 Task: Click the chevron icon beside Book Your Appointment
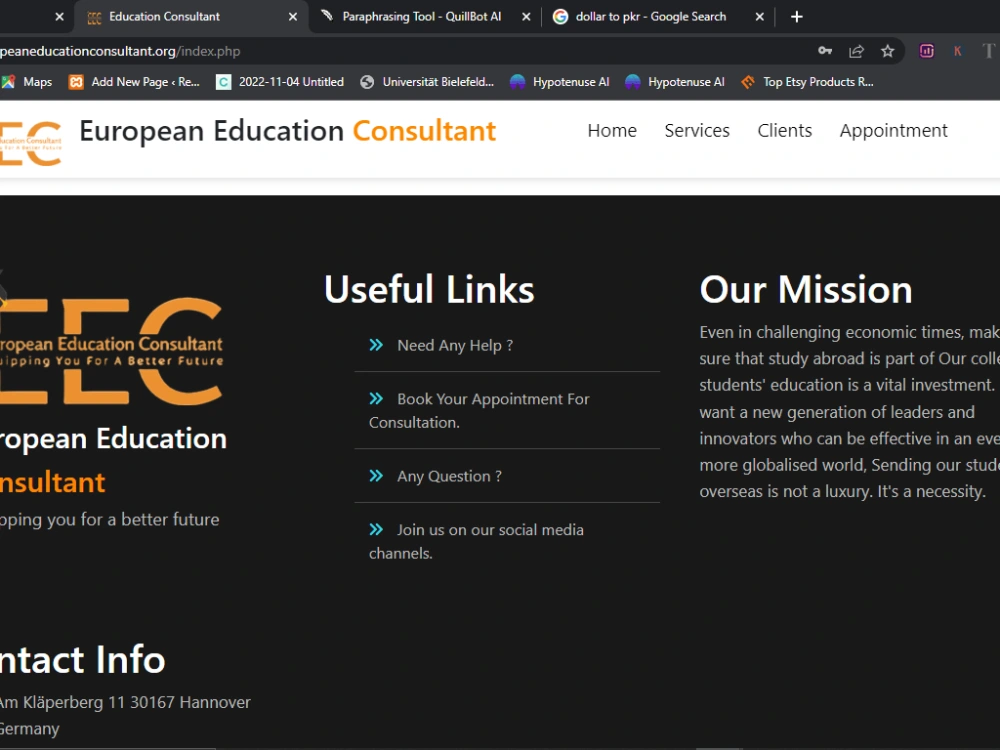[x=376, y=399]
